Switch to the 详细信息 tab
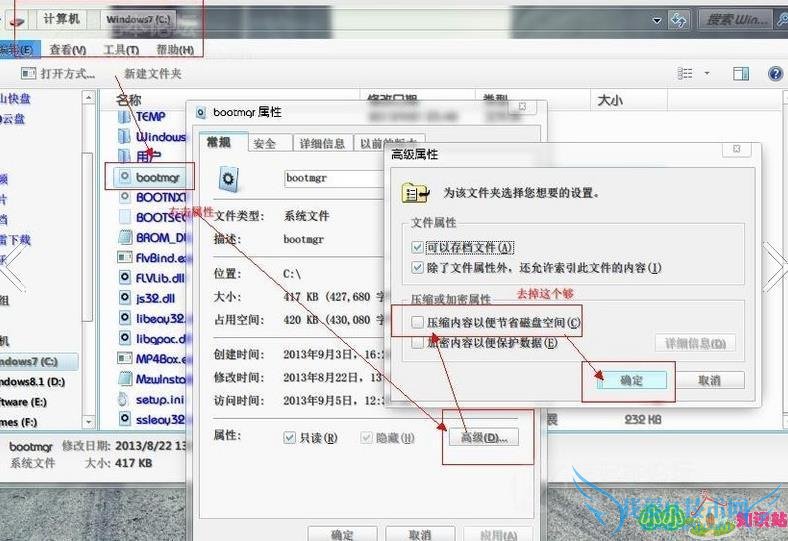 322,144
